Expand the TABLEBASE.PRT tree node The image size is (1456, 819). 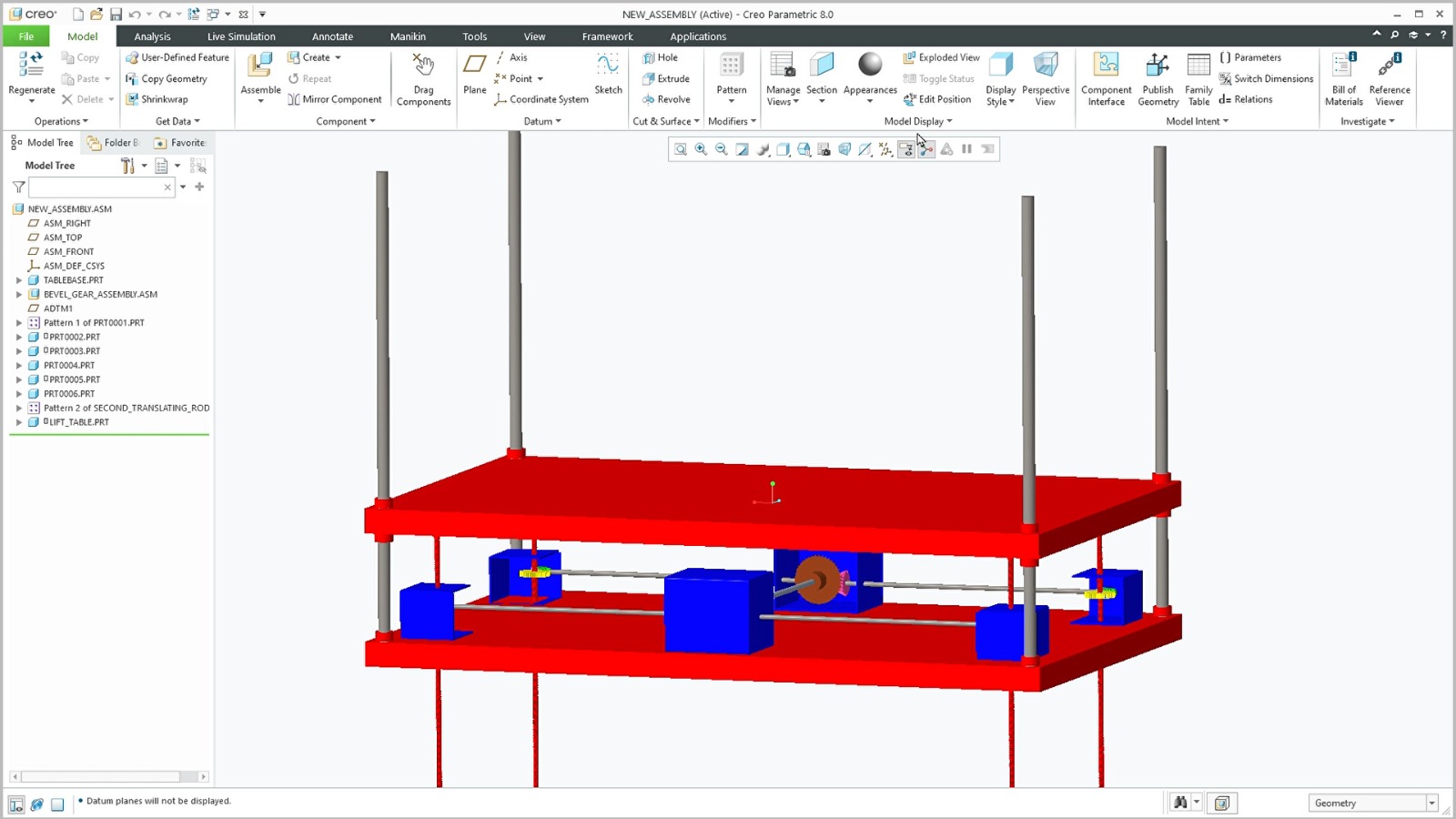(18, 280)
